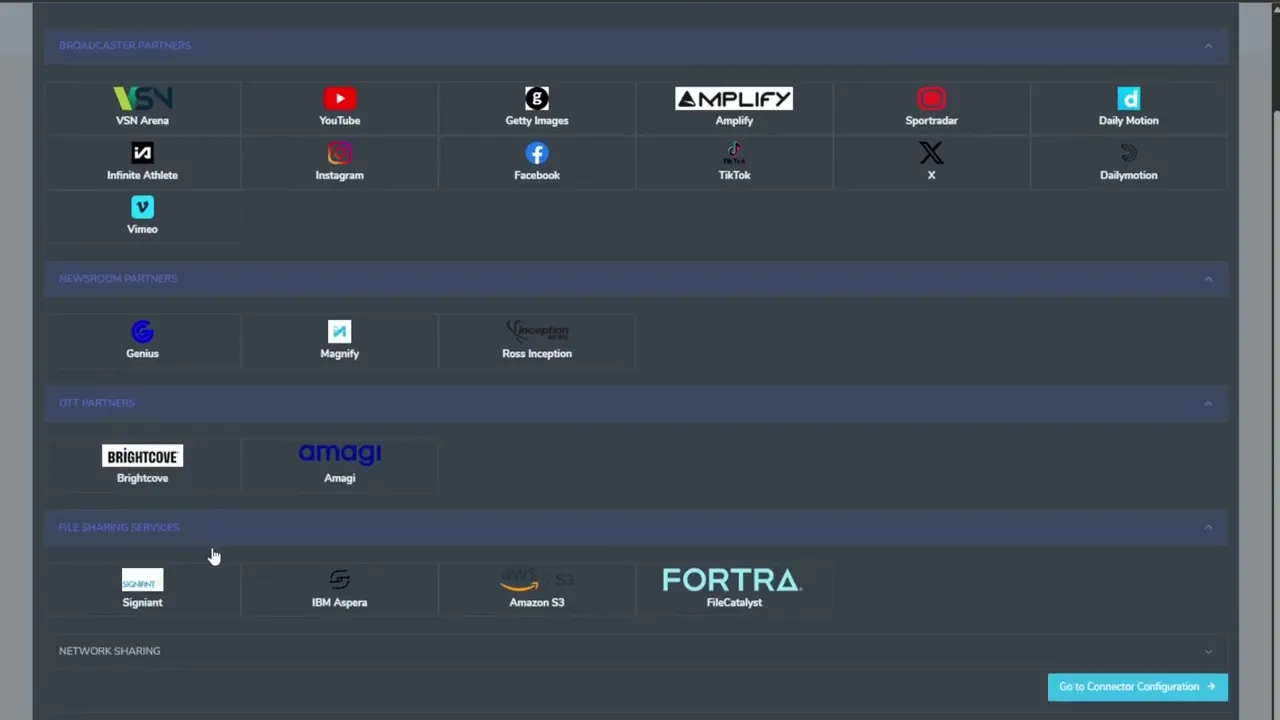Select the Brightcove logo
This screenshot has width=1280, height=720.
[142, 456]
